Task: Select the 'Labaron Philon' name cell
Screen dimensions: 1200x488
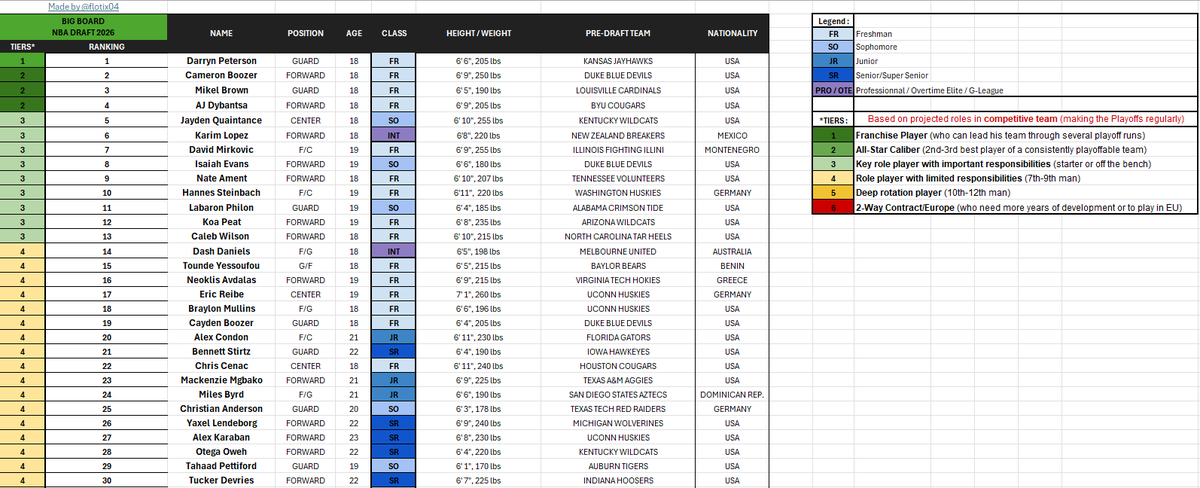Action: coord(222,207)
